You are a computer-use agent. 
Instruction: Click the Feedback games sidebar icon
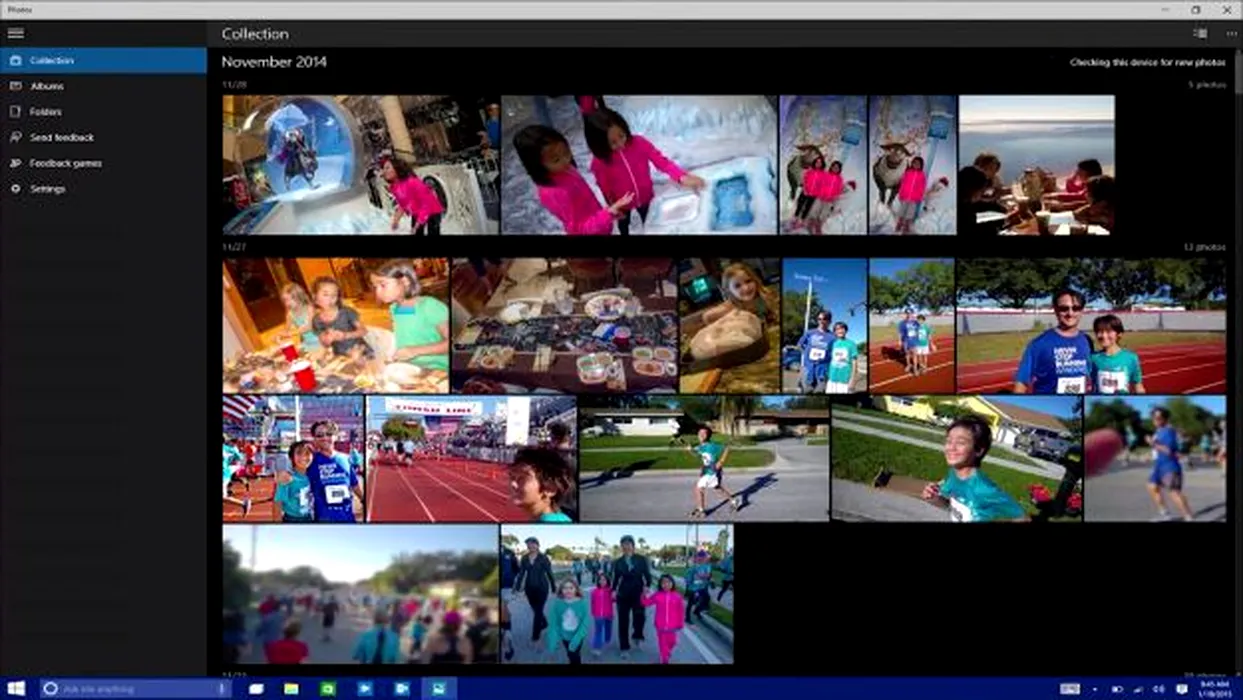(16, 163)
